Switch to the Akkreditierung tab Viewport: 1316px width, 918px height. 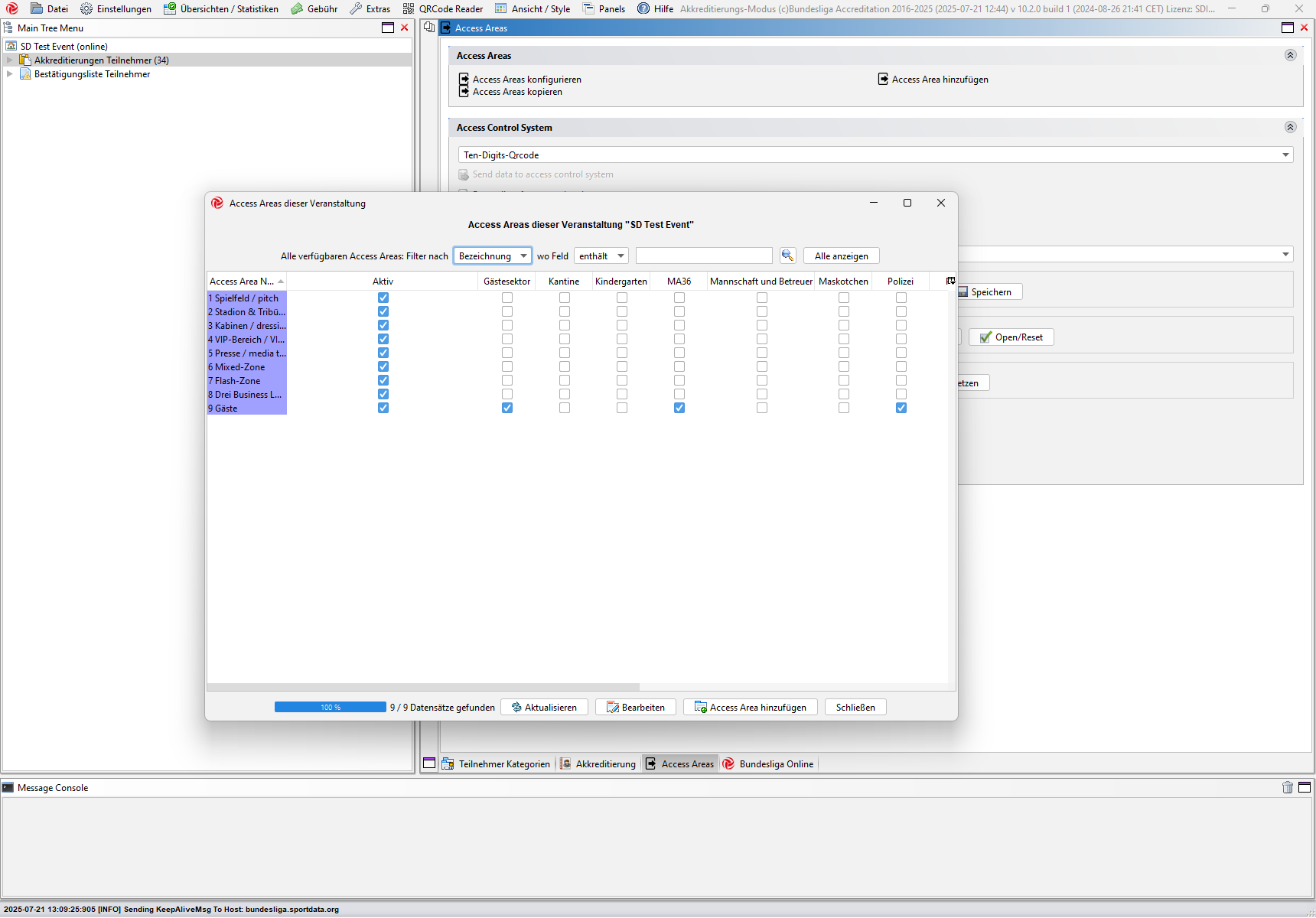coord(598,763)
